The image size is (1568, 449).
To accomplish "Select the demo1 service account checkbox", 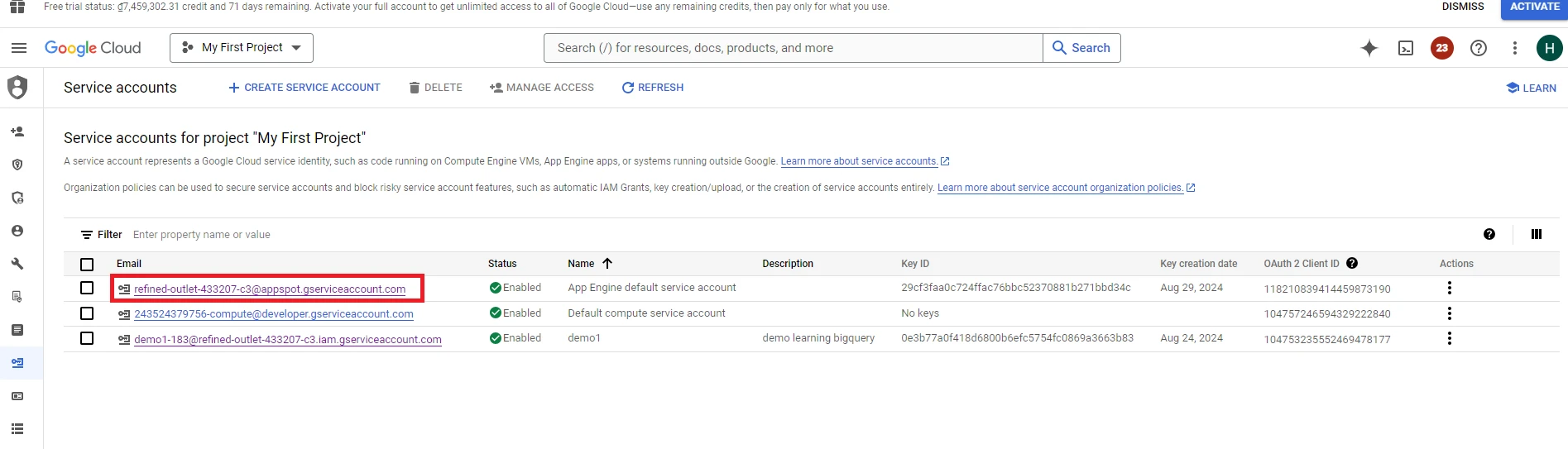I will tap(87, 338).
